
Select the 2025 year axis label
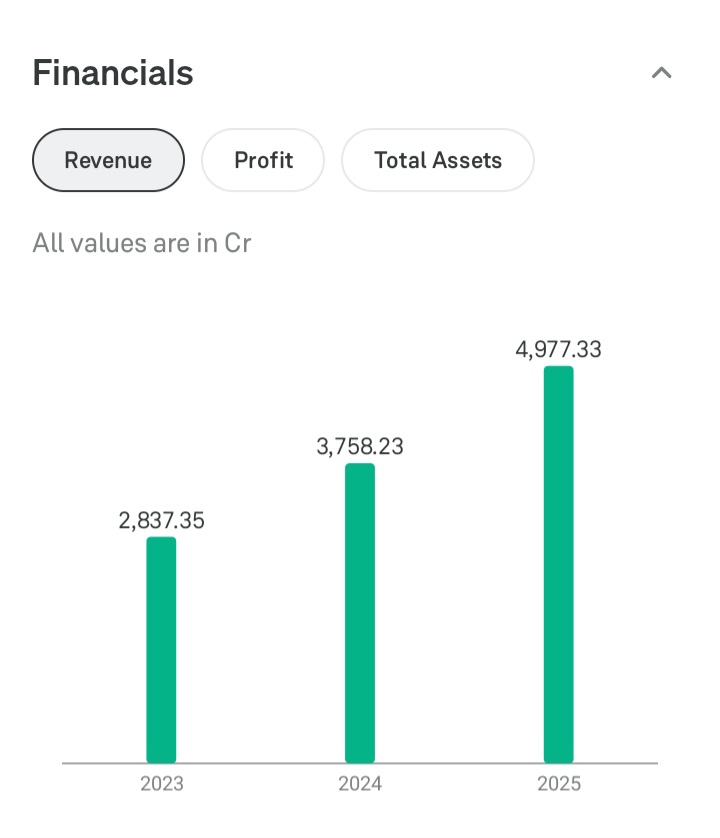point(558,783)
